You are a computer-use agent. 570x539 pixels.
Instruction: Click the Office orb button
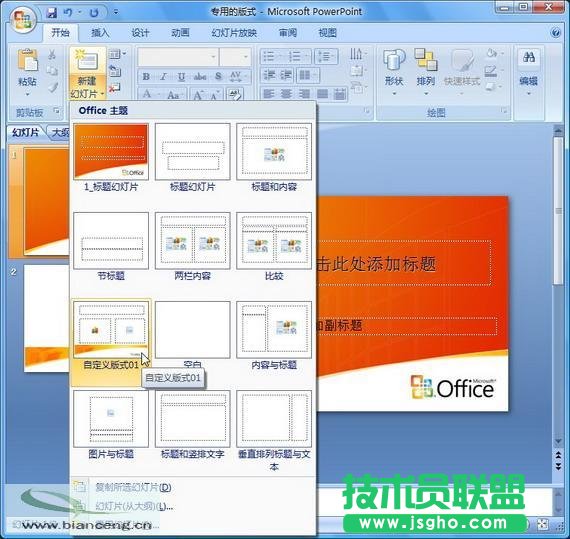[x=23, y=19]
